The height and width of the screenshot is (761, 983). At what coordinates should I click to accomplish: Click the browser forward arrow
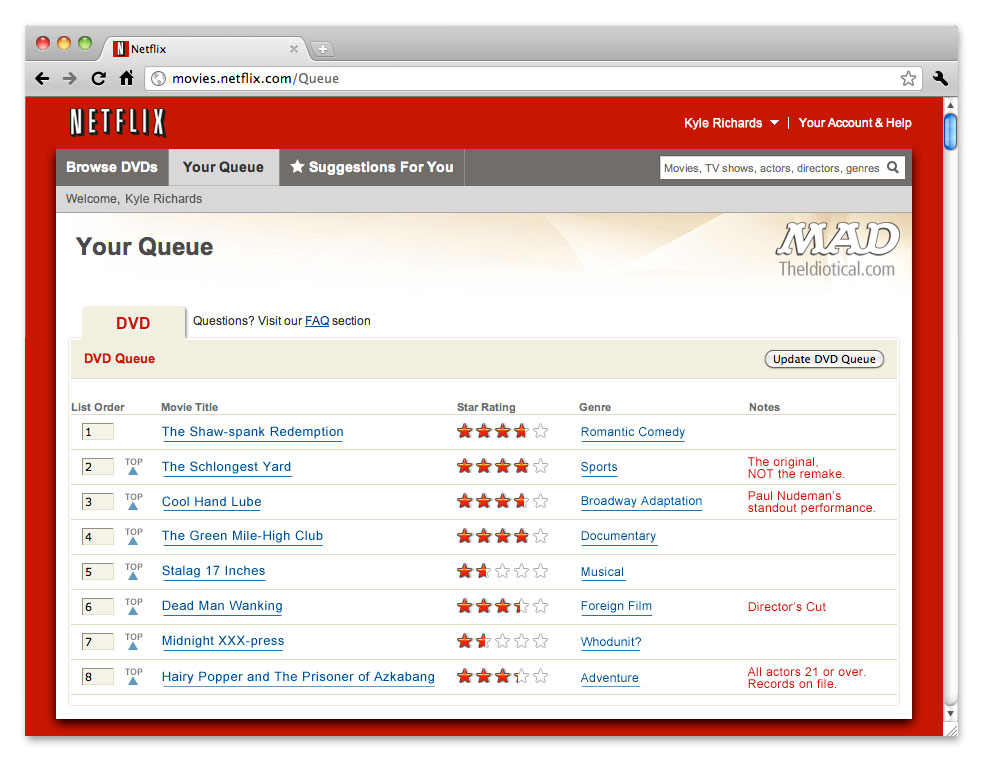pos(70,78)
